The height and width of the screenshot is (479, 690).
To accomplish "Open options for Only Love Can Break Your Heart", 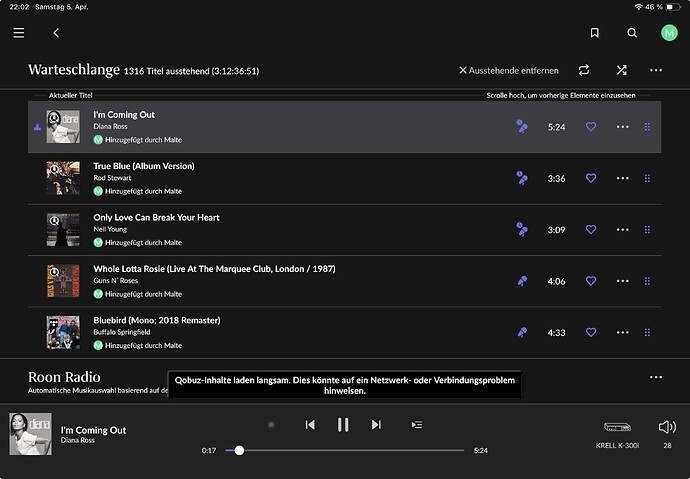I will [x=622, y=230].
